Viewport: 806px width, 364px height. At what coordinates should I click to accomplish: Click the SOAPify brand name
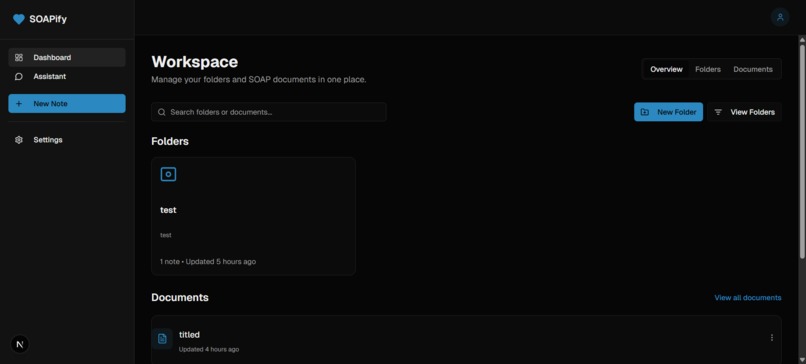pyautogui.click(x=48, y=20)
